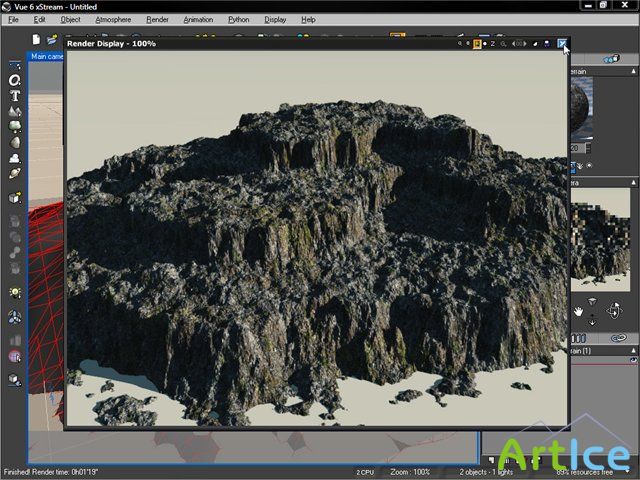The width and height of the screenshot is (640, 480).
Task: Click the planet icon in left toolbar
Action: [15, 174]
